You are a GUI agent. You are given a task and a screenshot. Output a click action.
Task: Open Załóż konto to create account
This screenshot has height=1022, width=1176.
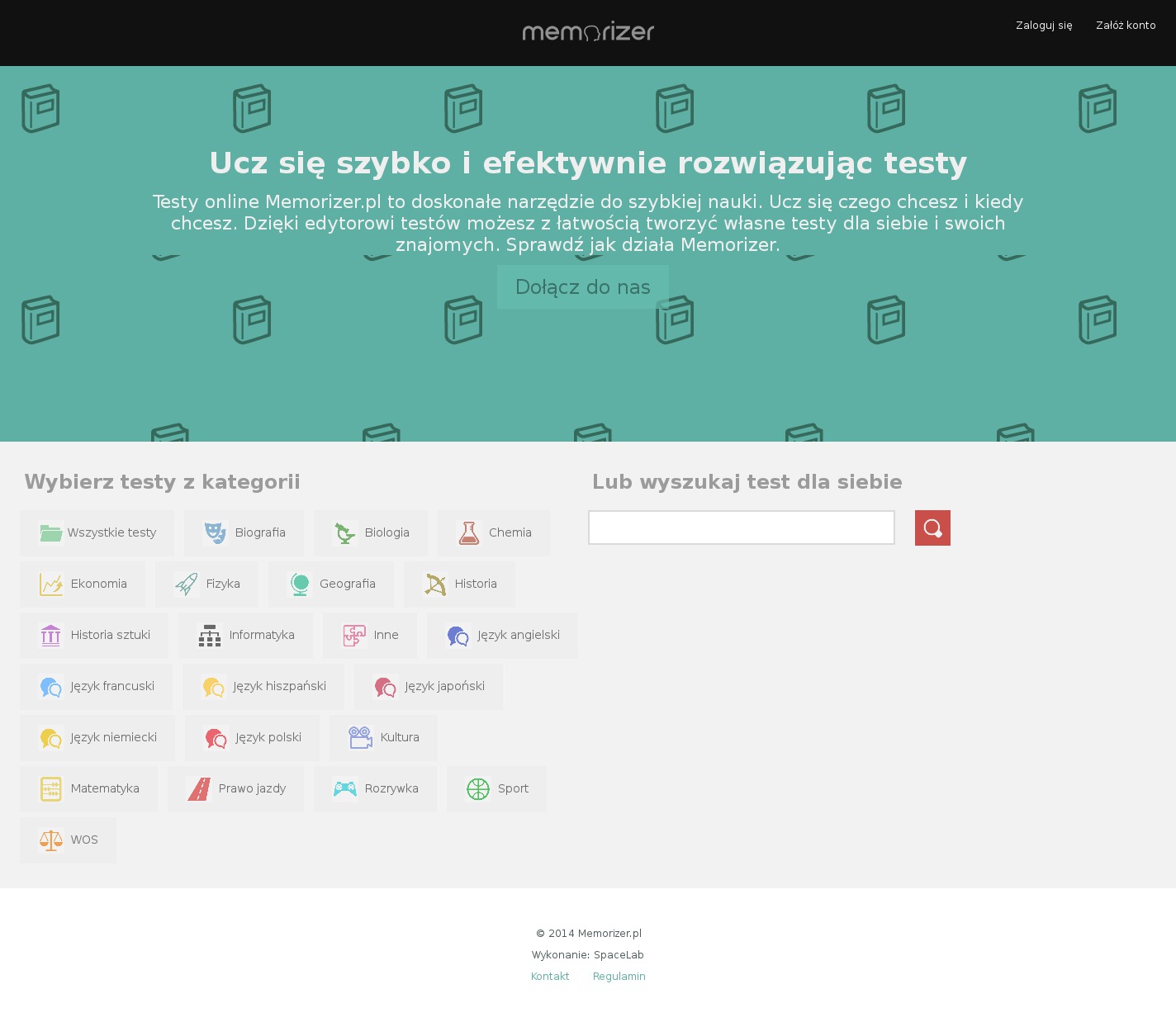[1126, 26]
